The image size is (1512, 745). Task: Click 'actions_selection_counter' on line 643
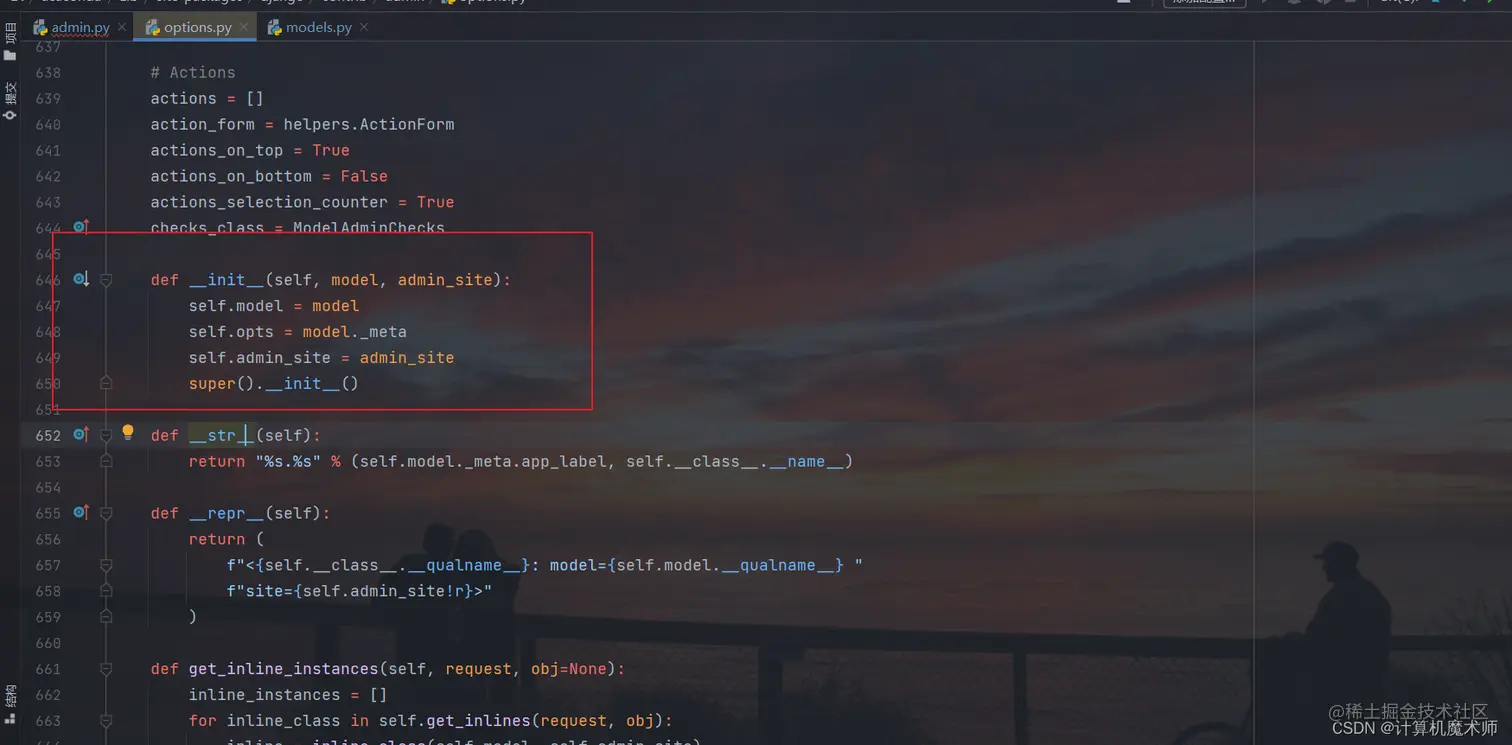point(269,202)
